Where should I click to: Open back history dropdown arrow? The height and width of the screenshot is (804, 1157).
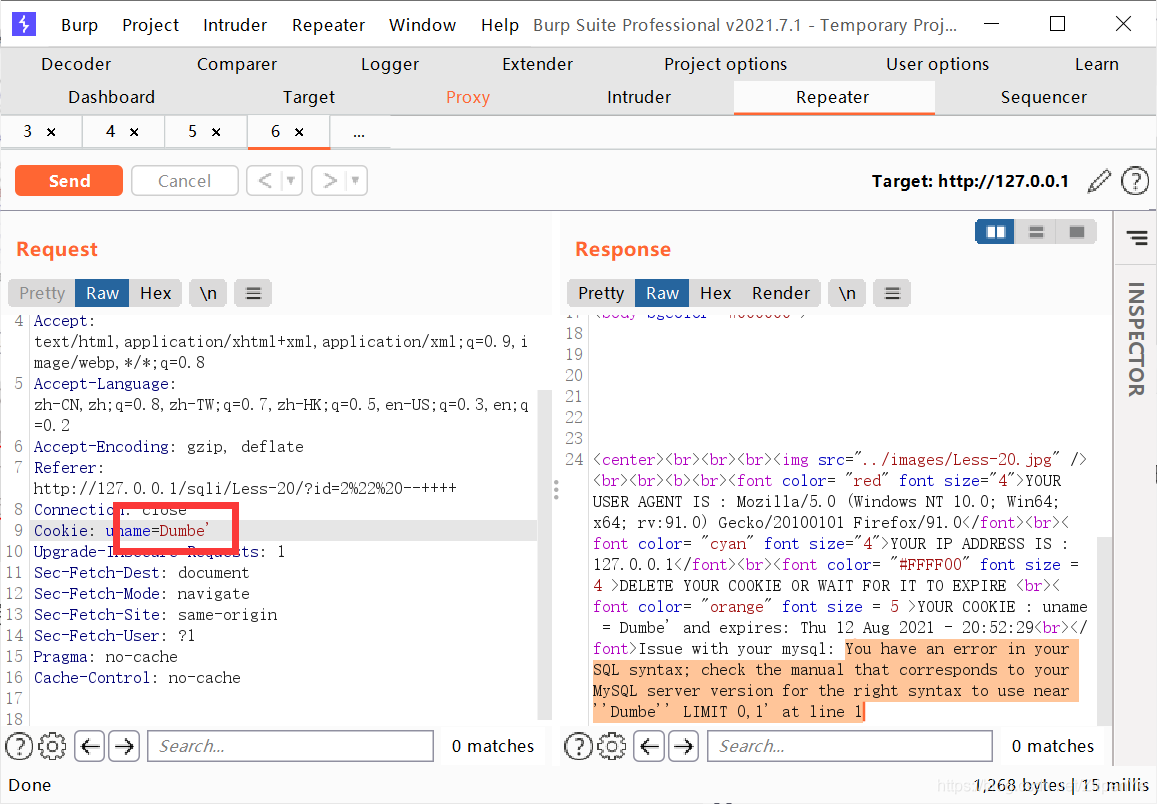pos(291,181)
